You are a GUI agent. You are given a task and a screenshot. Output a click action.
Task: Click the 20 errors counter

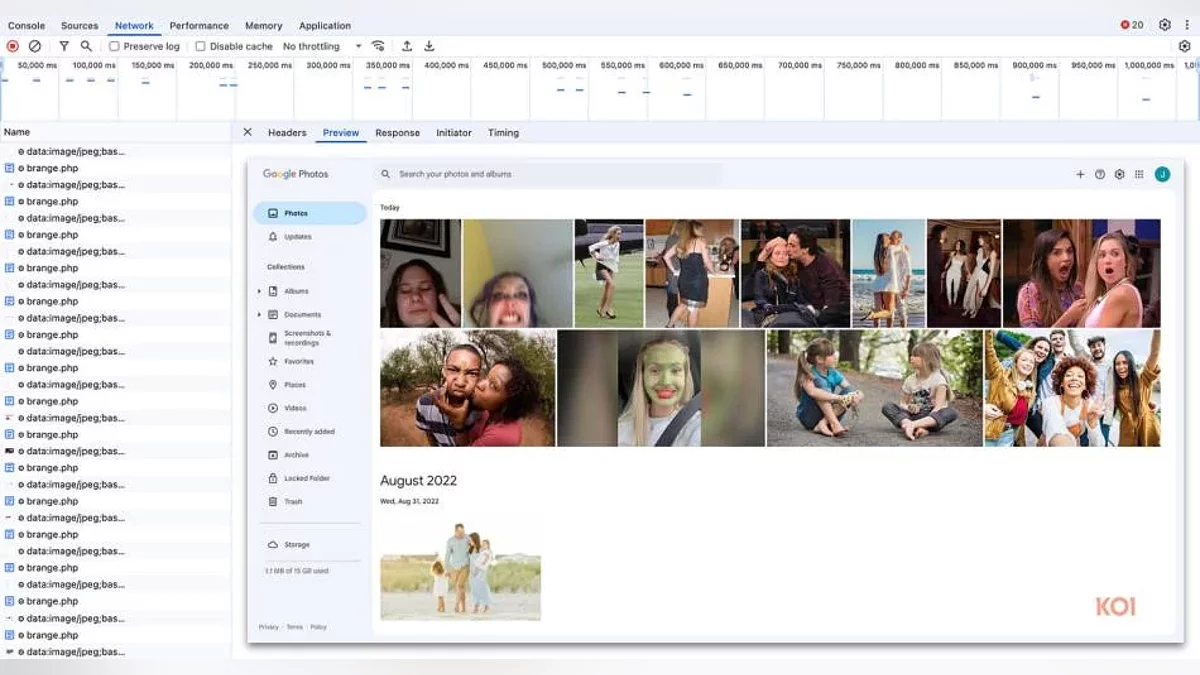tap(1132, 25)
